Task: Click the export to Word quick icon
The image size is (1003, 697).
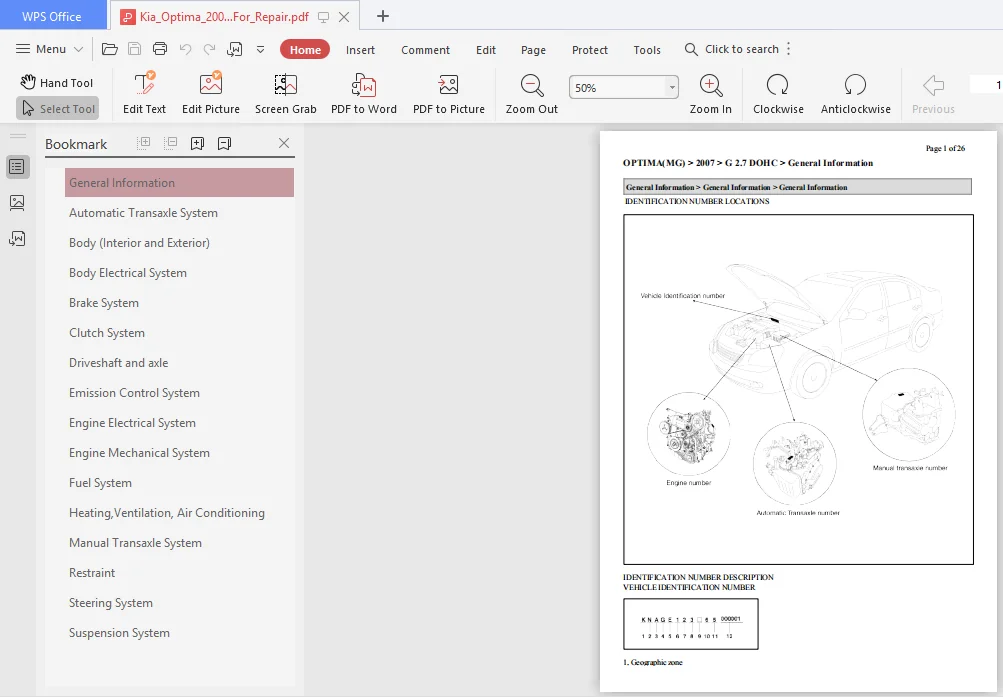Action: click(235, 49)
